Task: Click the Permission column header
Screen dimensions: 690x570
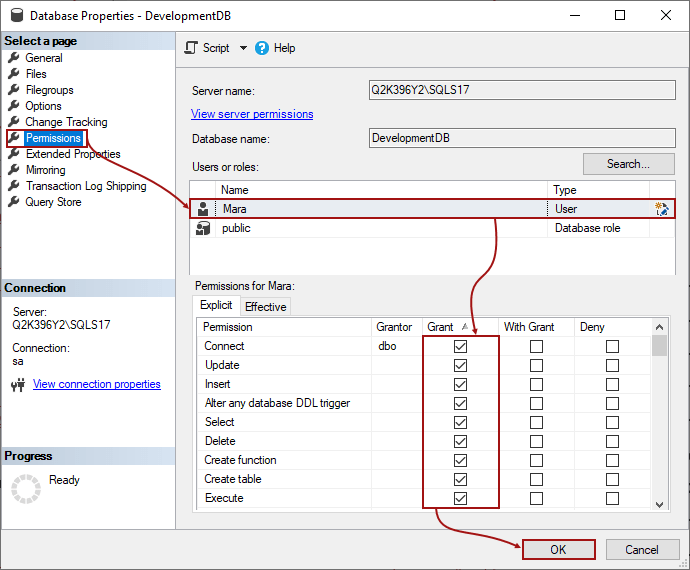Action: point(284,327)
